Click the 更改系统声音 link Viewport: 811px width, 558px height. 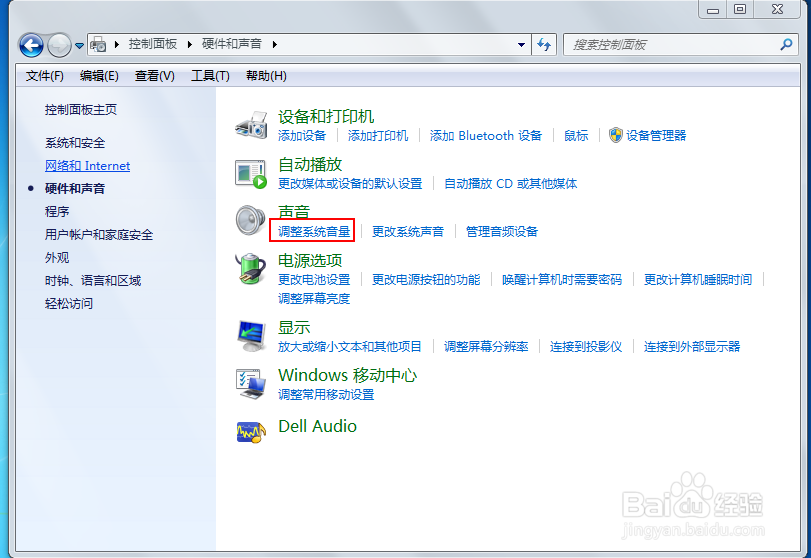click(x=408, y=231)
